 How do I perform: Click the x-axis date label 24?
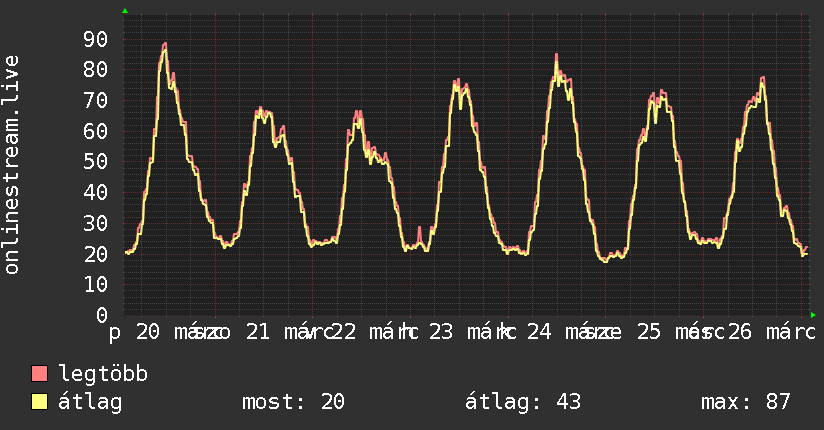[x=539, y=332]
